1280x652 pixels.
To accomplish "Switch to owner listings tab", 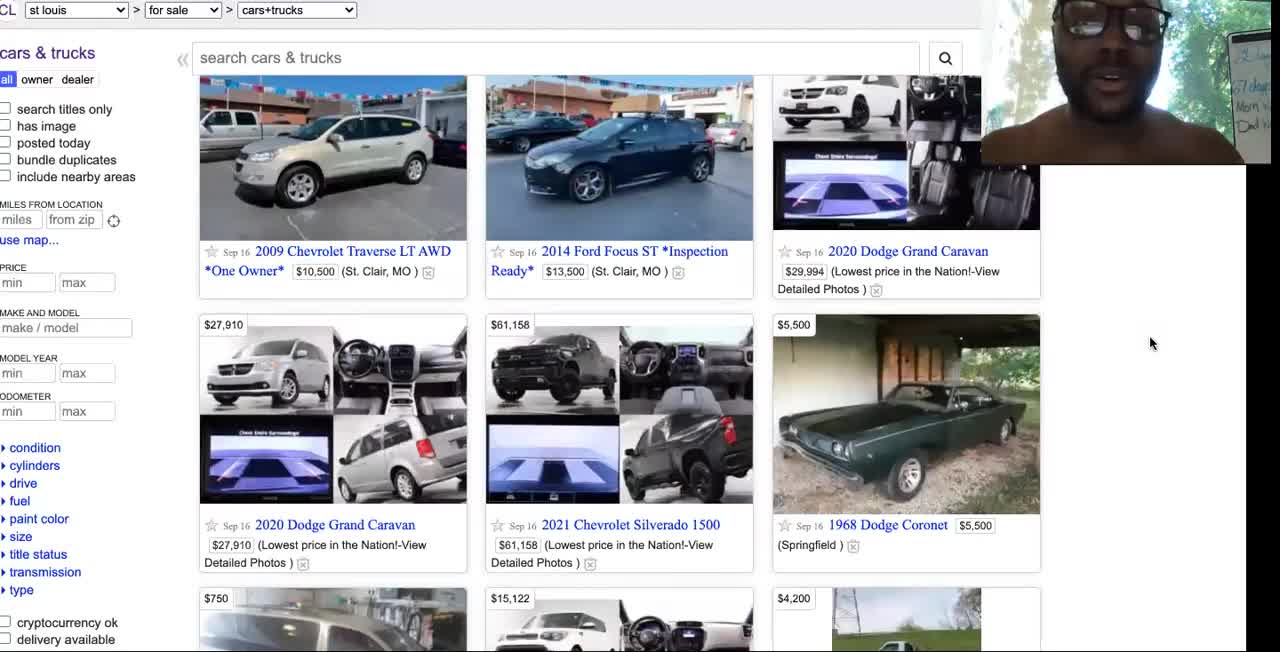I will click(x=37, y=80).
